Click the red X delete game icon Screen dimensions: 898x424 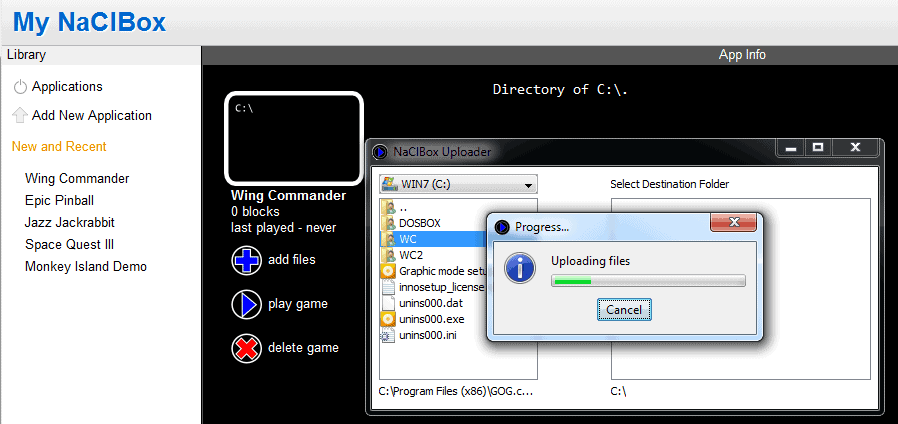click(x=247, y=348)
